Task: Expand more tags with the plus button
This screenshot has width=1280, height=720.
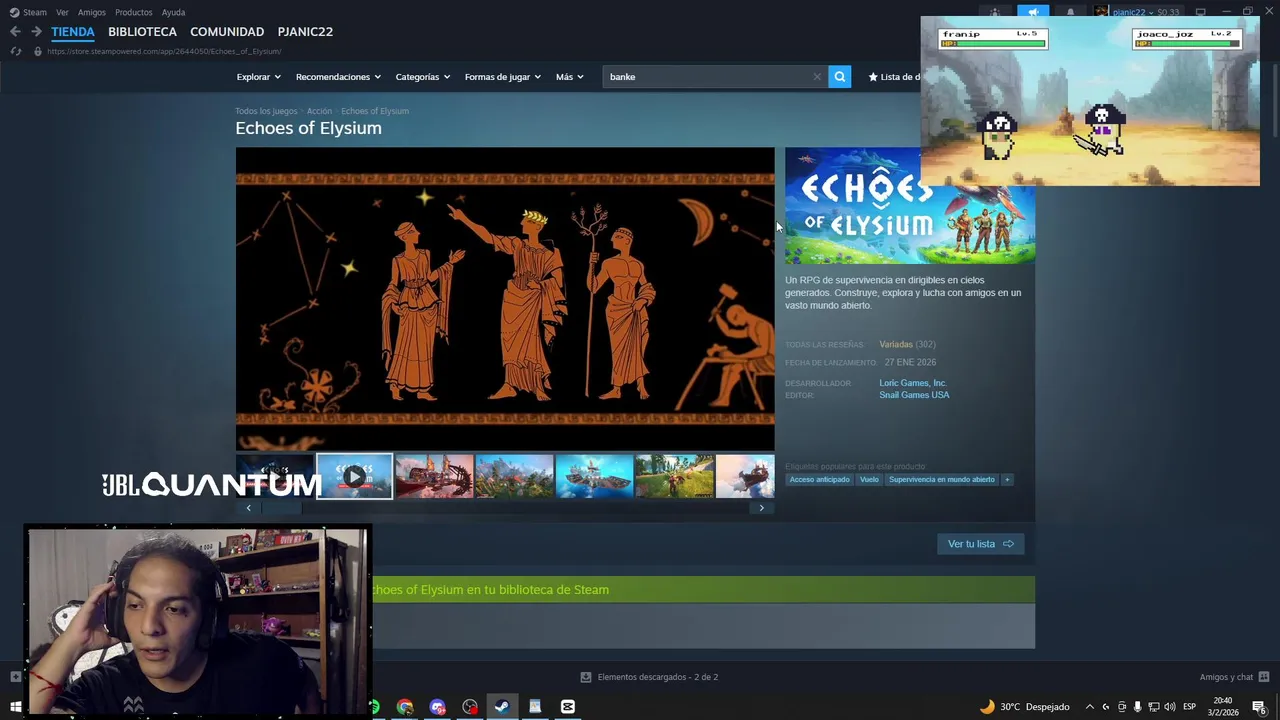Action: 1007,480
